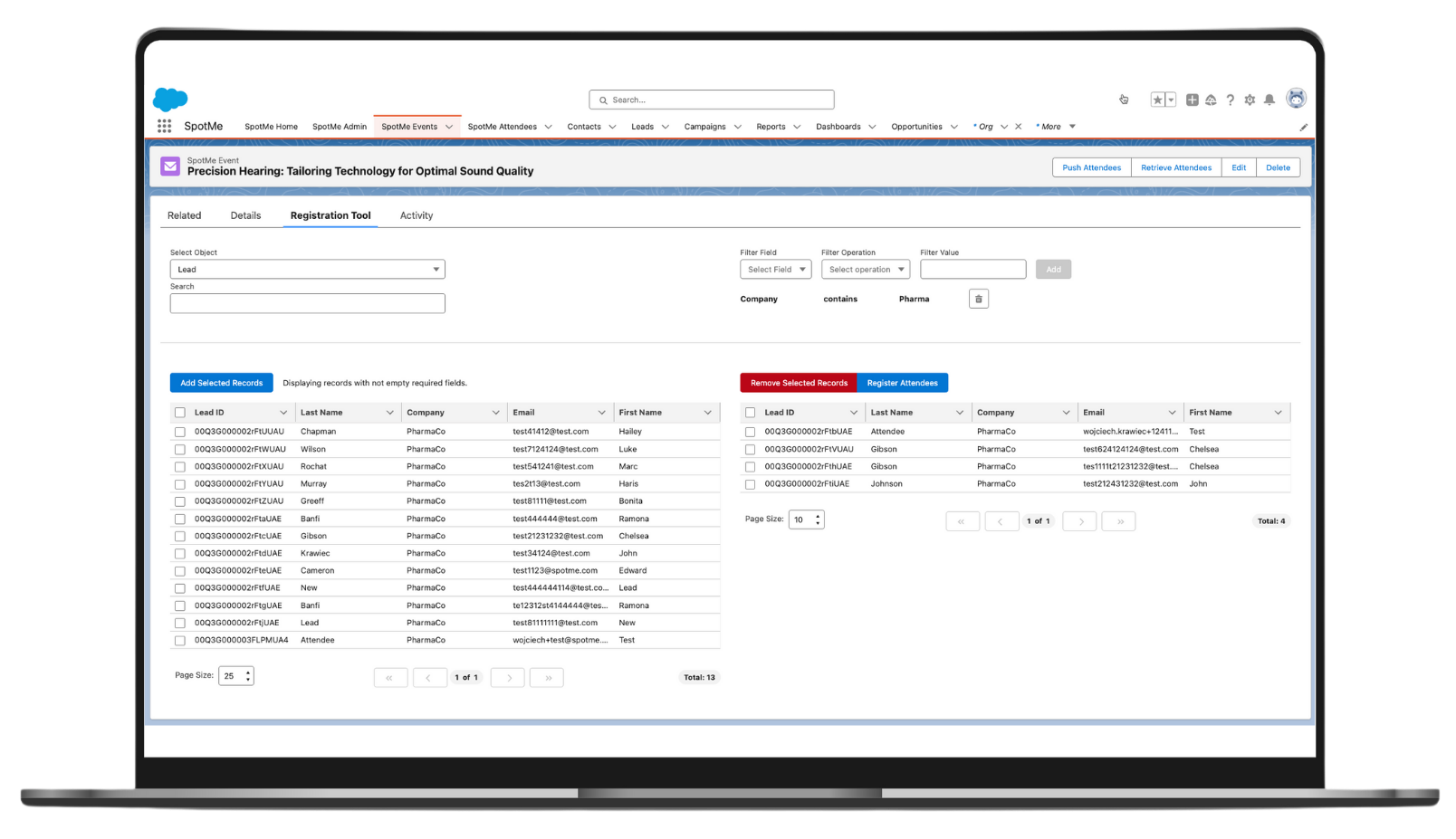Check the select-all checkbox in the Lead table
1456x839 pixels.
click(179, 412)
